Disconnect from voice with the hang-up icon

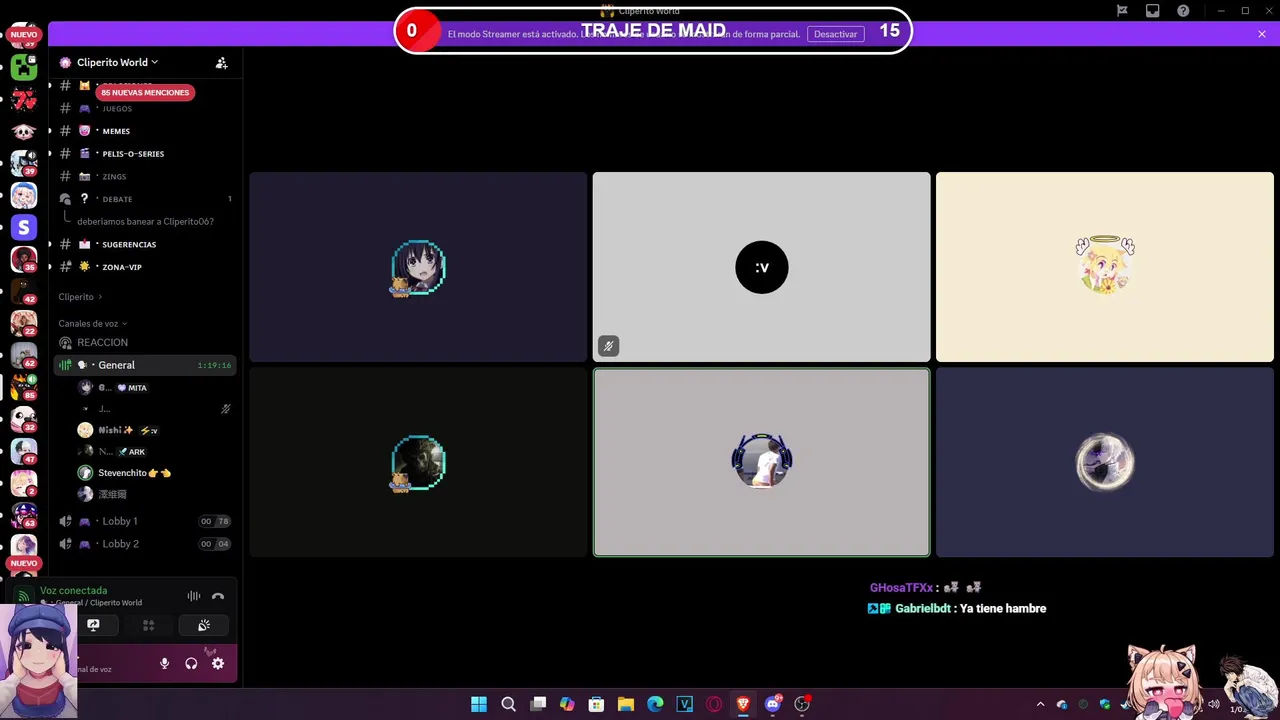click(218, 596)
